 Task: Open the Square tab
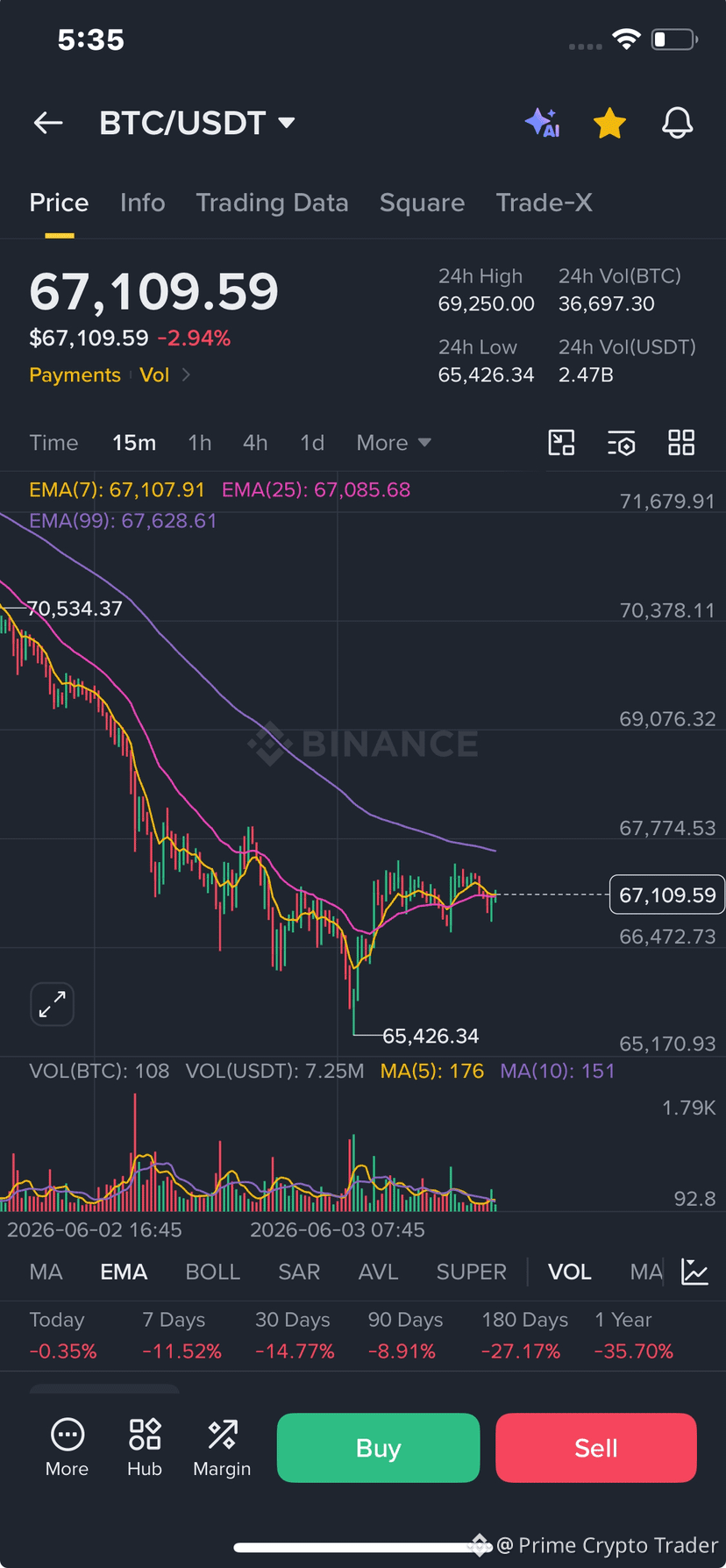point(422,203)
